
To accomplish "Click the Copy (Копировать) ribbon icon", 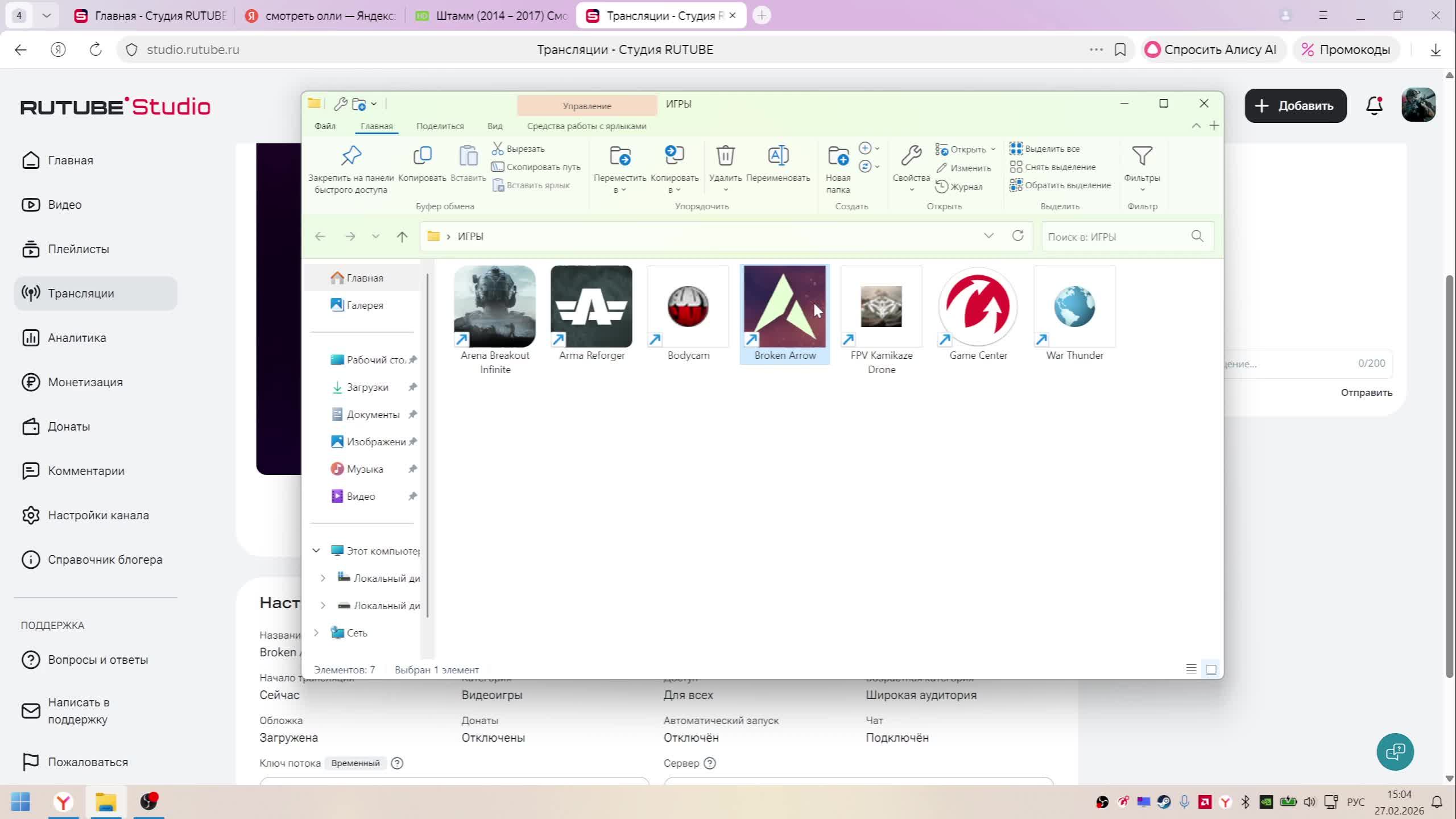I will 422,156.
